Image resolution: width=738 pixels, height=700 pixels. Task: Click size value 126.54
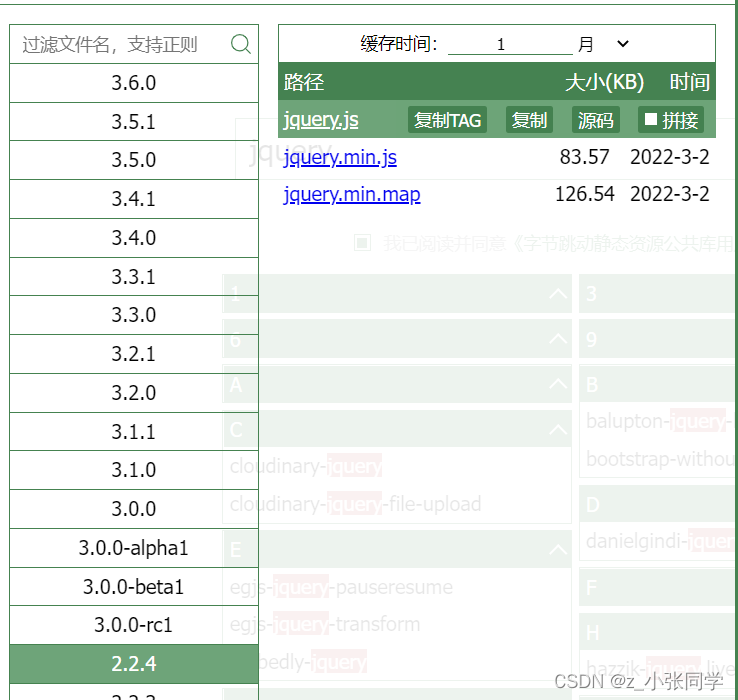click(585, 194)
